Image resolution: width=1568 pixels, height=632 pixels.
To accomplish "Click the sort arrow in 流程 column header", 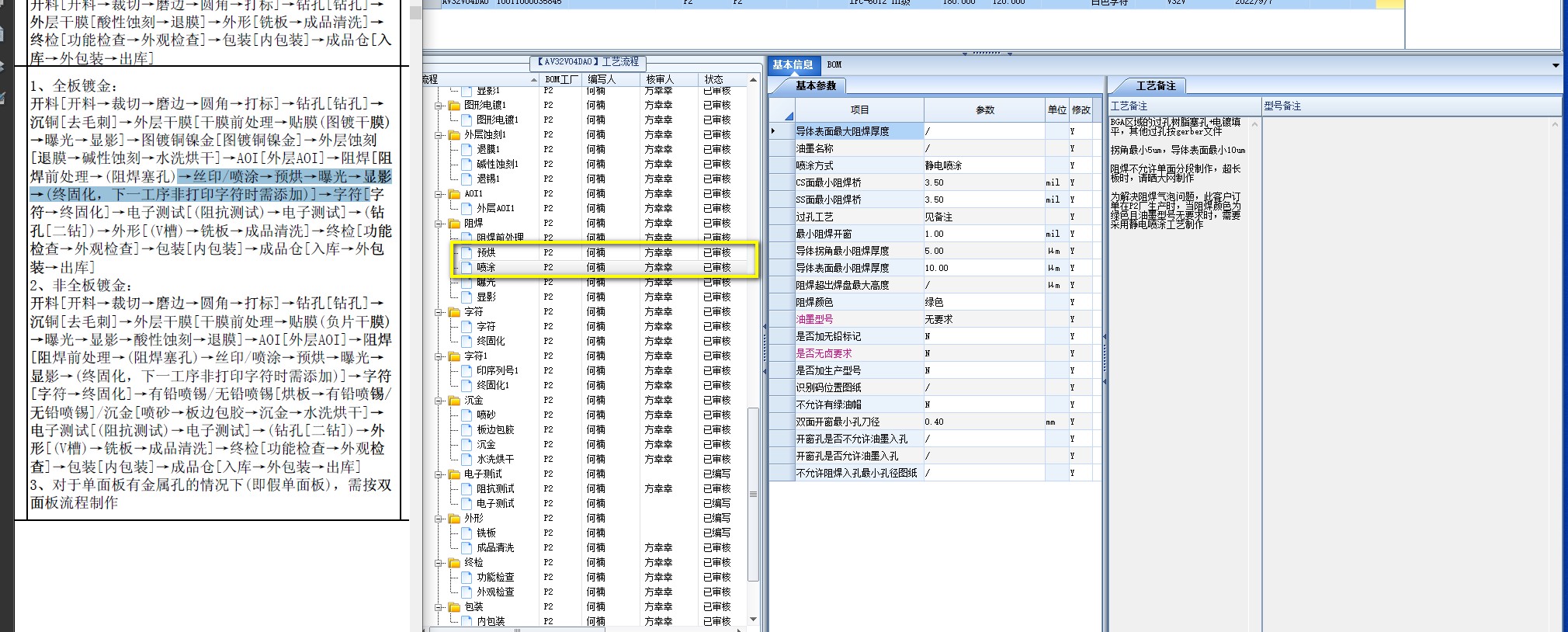I will [533, 79].
